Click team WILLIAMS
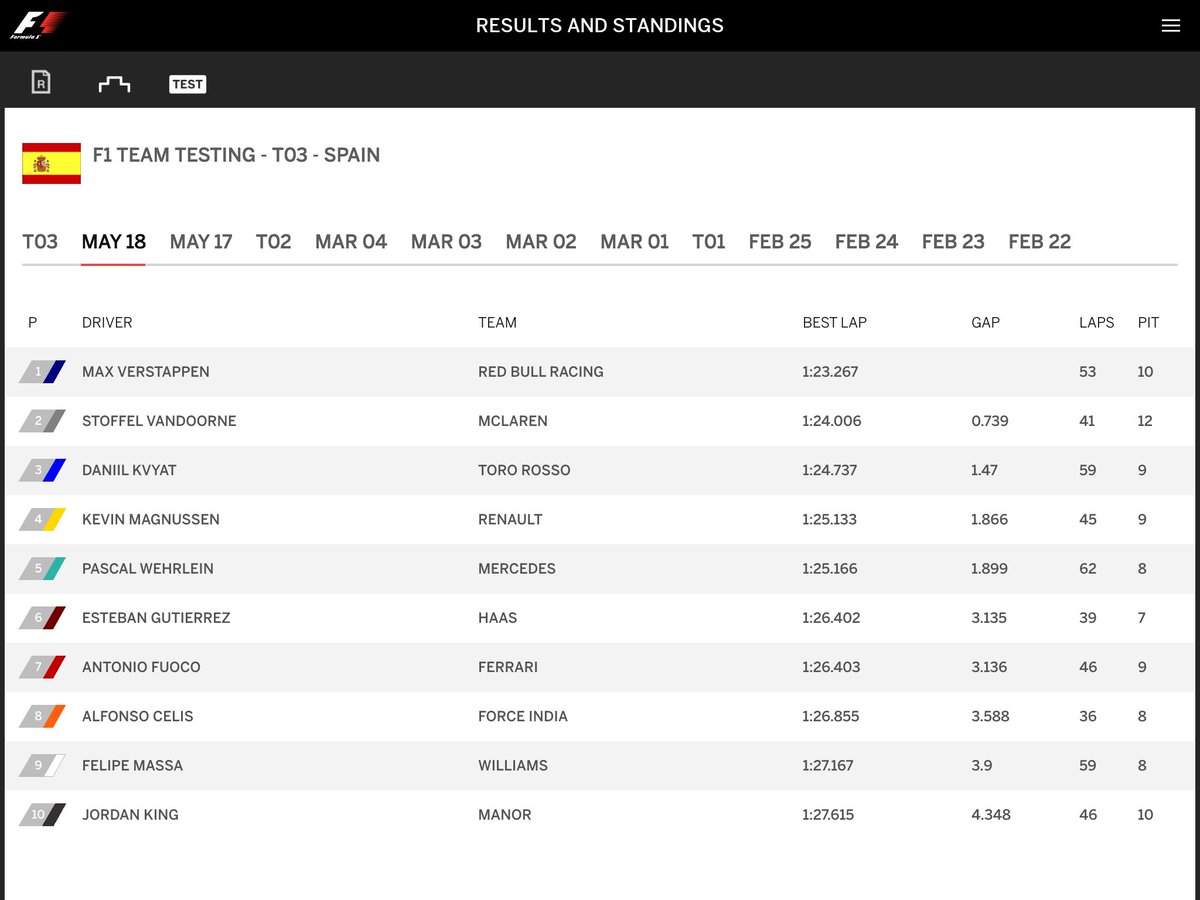Image resolution: width=1200 pixels, height=900 pixels. click(x=513, y=765)
